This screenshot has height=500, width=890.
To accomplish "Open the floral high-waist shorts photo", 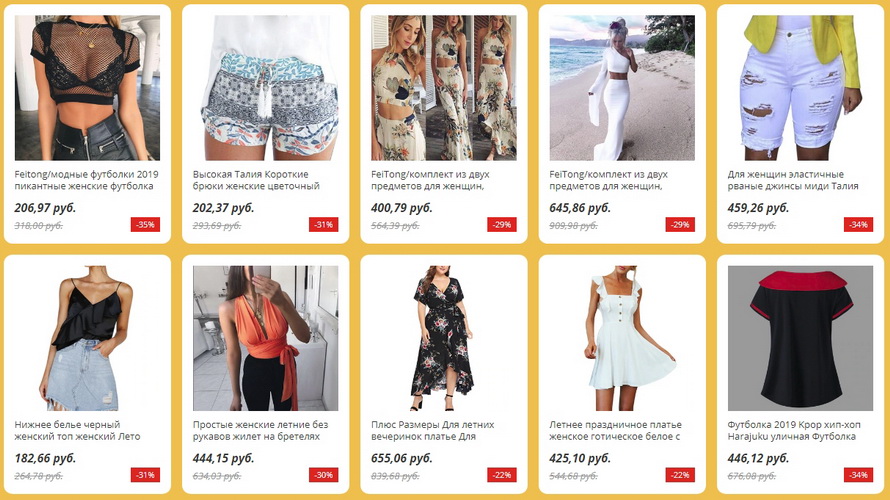I will 266,88.
